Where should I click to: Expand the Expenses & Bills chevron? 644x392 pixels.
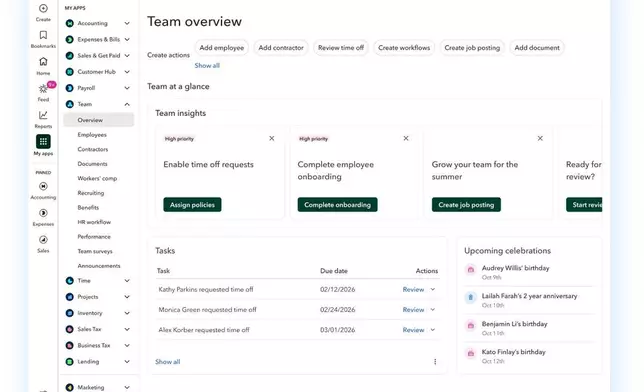pyautogui.click(x=127, y=39)
